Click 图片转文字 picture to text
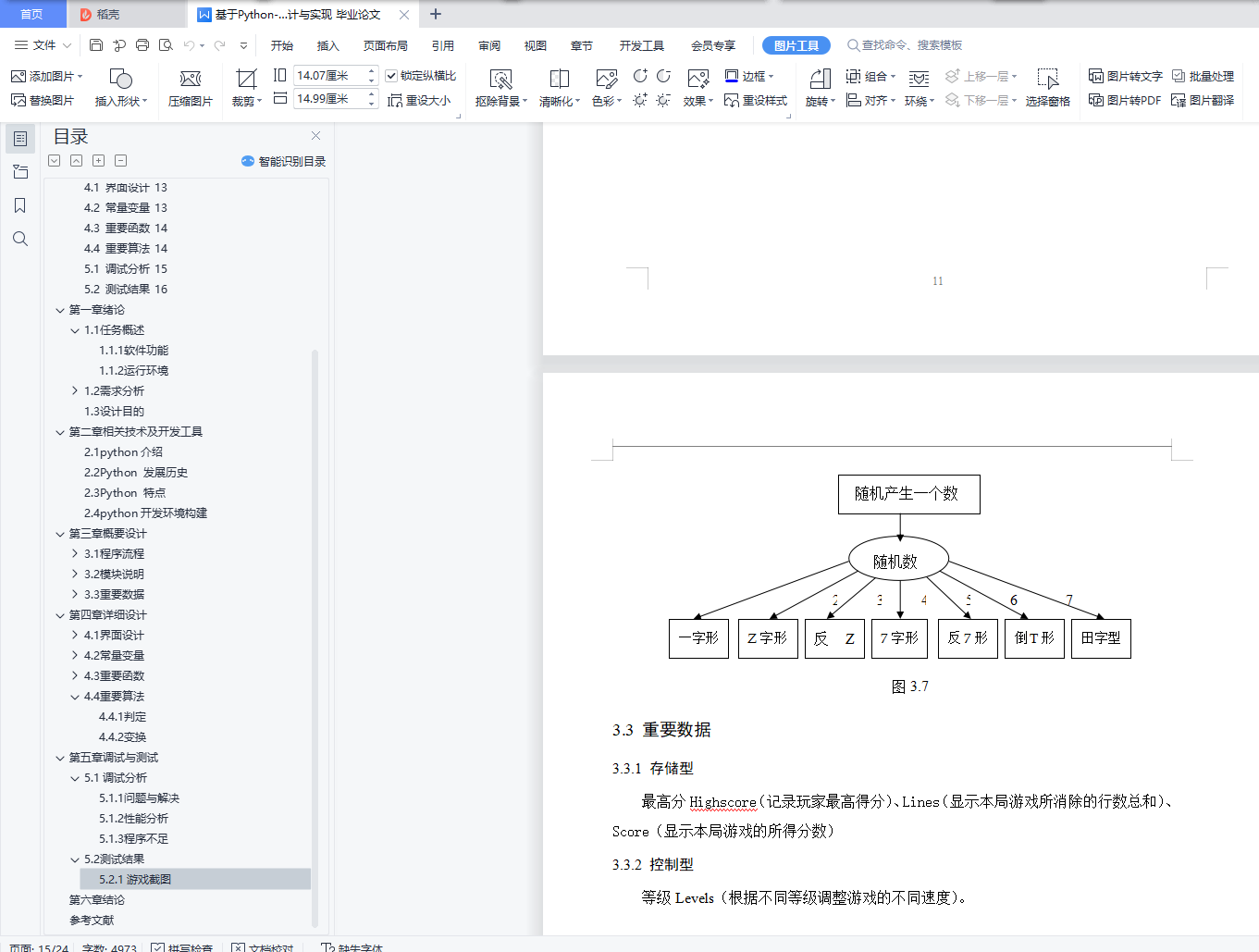The height and width of the screenshot is (952, 1259). click(x=1126, y=76)
